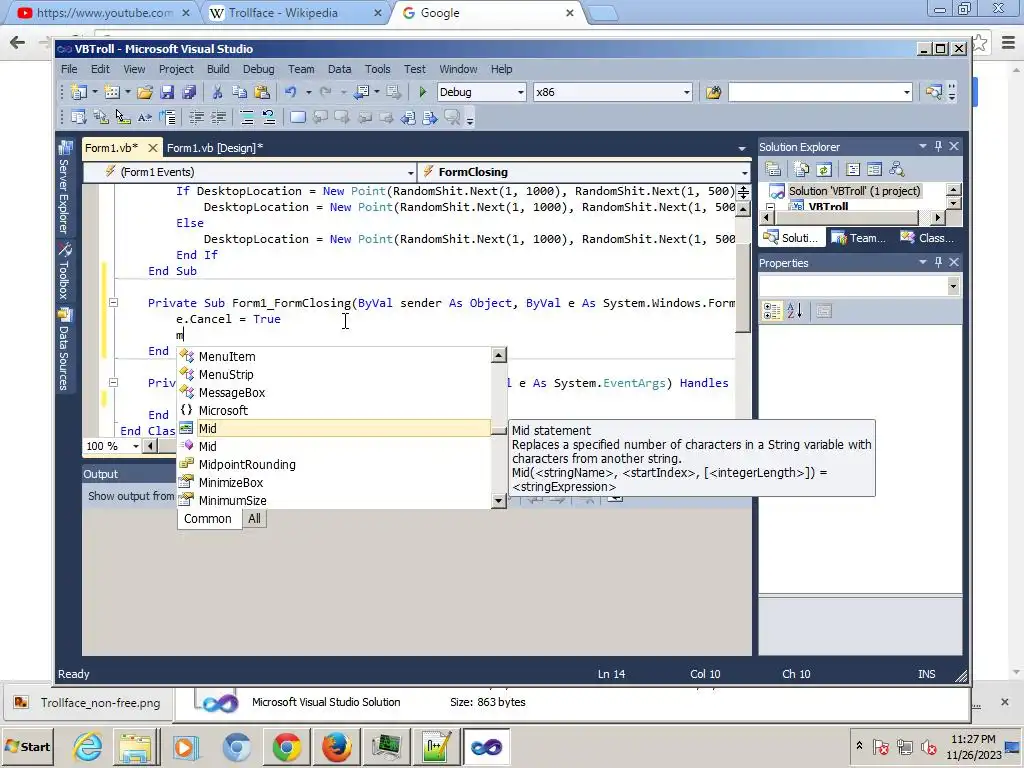Uncomment the selected lines icon
This screenshot has width=1024, height=768.
[x=268, y=118]
